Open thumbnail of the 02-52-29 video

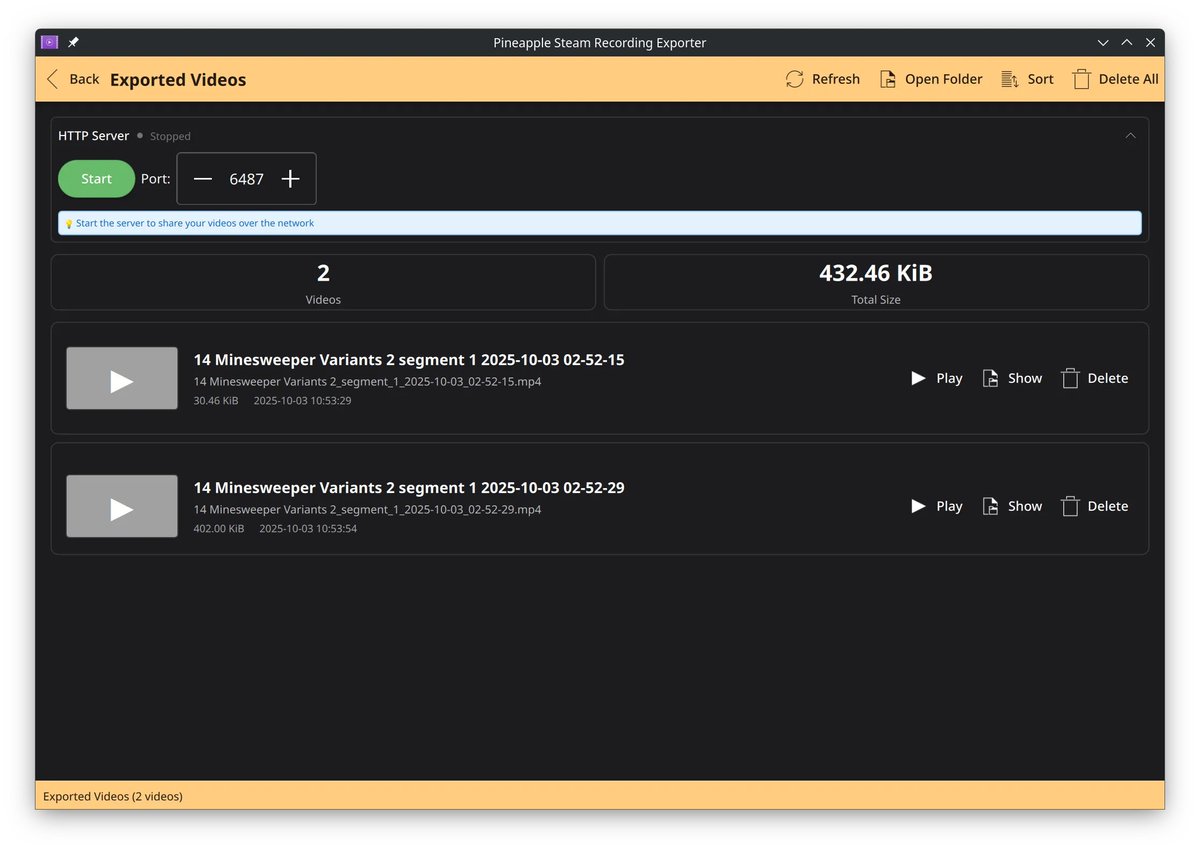tap(122, 506)
